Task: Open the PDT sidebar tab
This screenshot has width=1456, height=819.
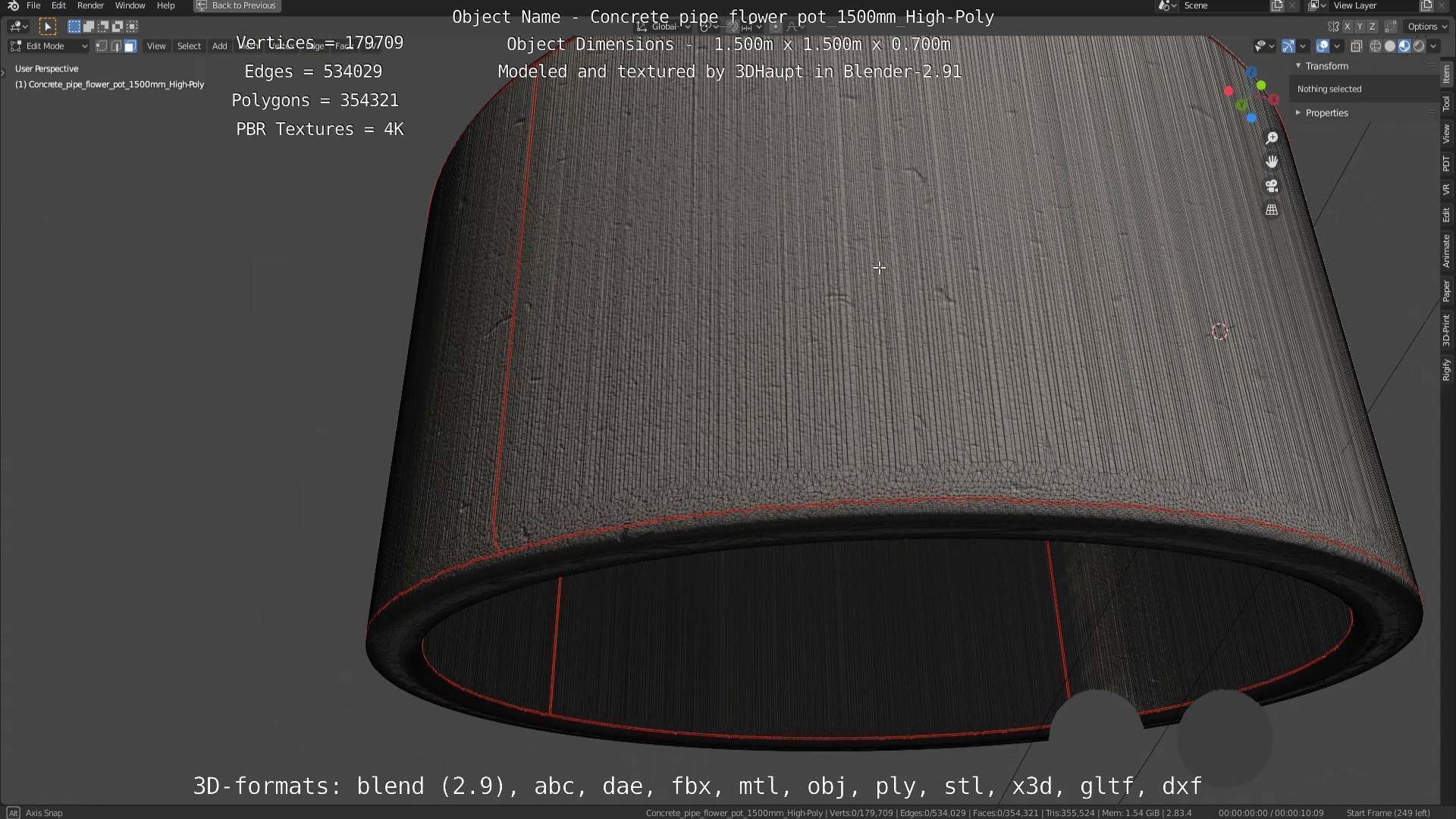Action: pos(1447,163)
